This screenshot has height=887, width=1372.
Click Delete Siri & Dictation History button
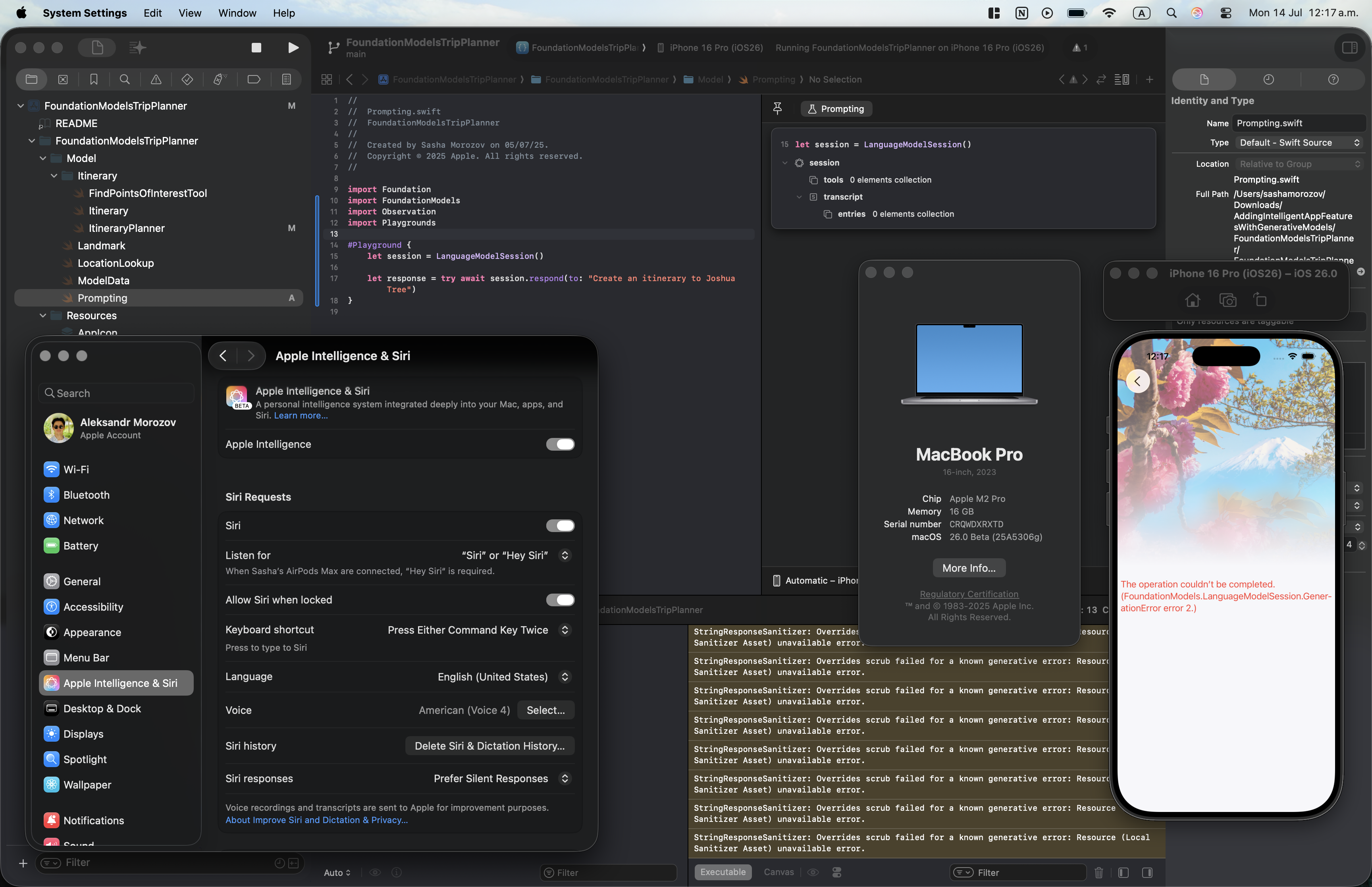pyautogui.click(x=489, y=746)
